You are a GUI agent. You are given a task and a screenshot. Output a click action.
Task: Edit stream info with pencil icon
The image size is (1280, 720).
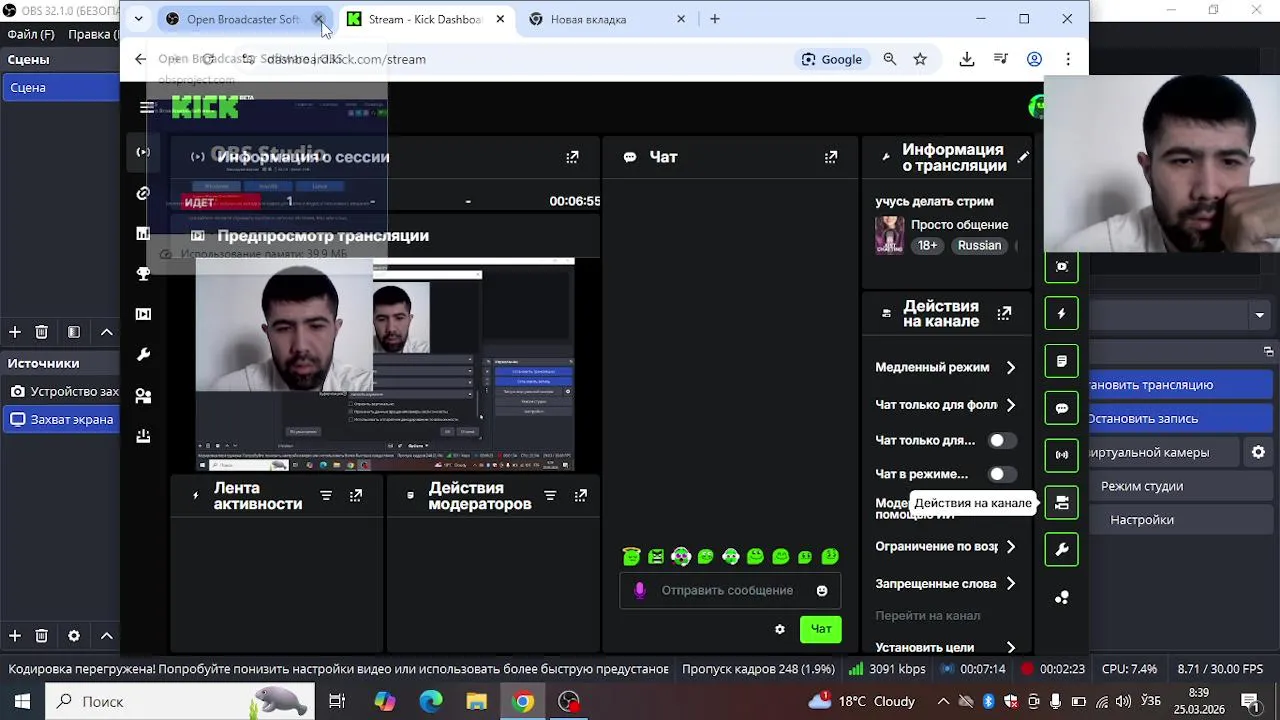(1023, 157)
